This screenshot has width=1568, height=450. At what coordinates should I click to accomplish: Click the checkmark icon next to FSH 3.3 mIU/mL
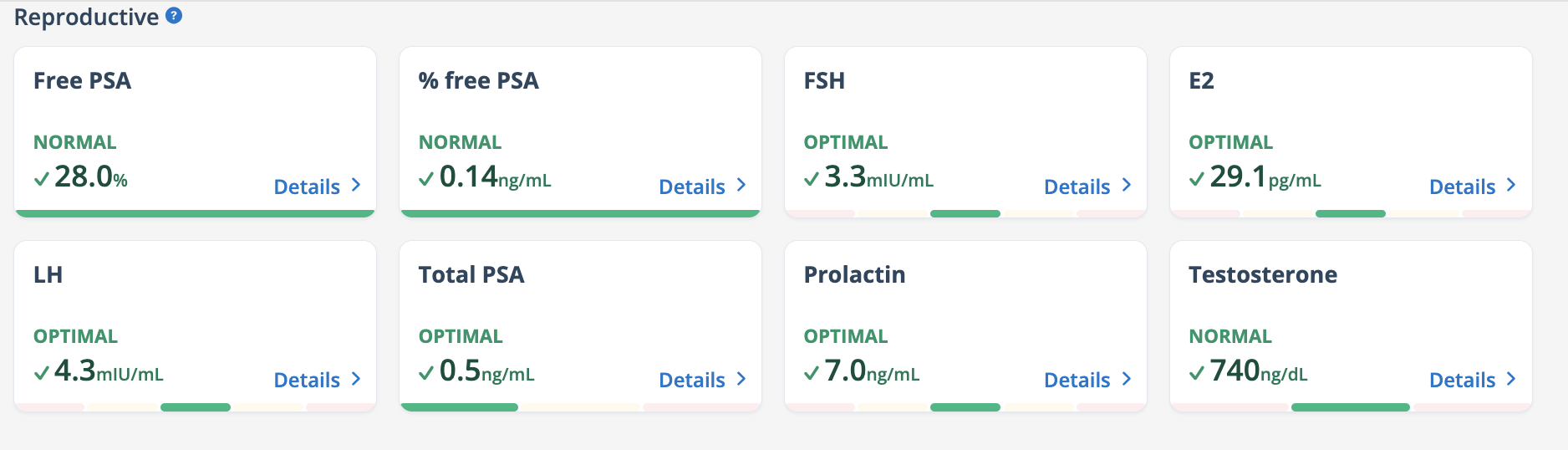(812, 179)
